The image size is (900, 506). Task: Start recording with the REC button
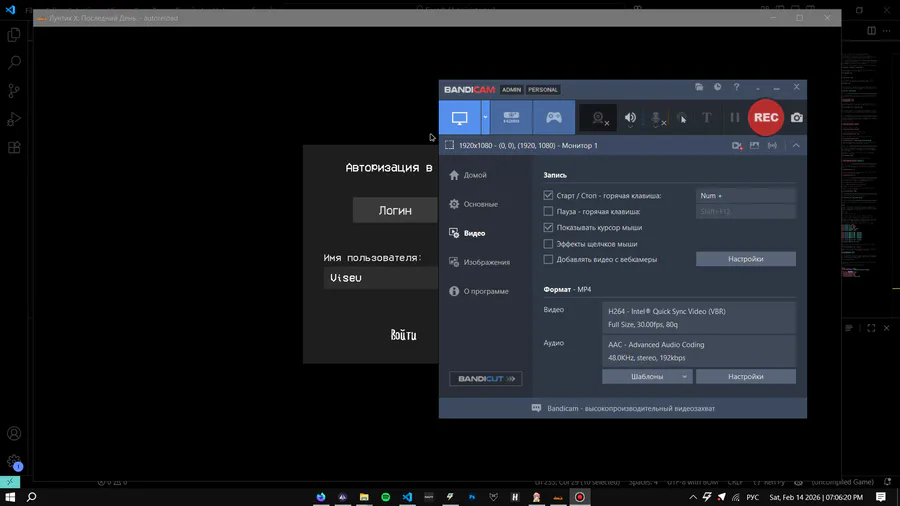coord(766,117)
